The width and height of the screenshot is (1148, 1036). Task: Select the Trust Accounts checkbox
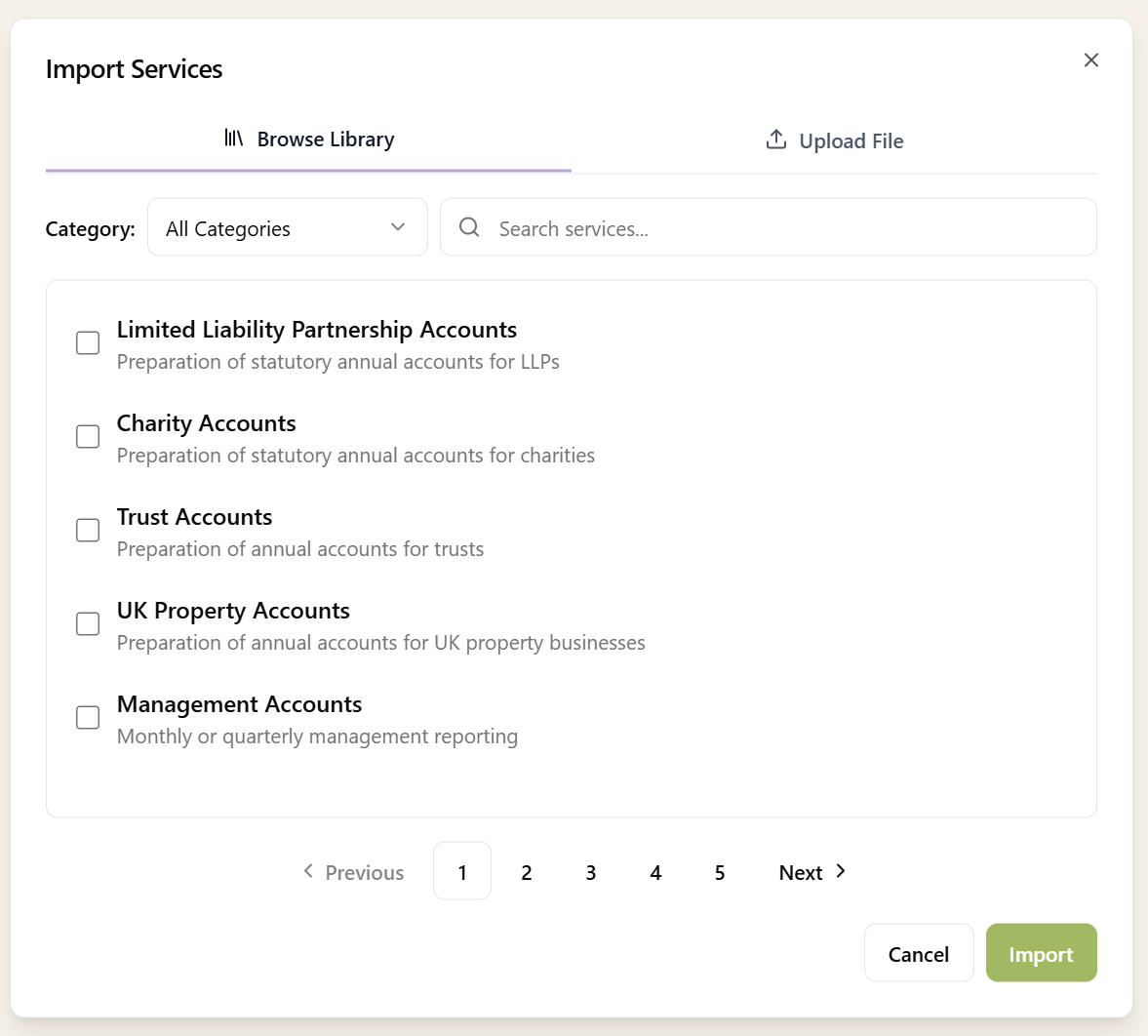pos(88,530)
